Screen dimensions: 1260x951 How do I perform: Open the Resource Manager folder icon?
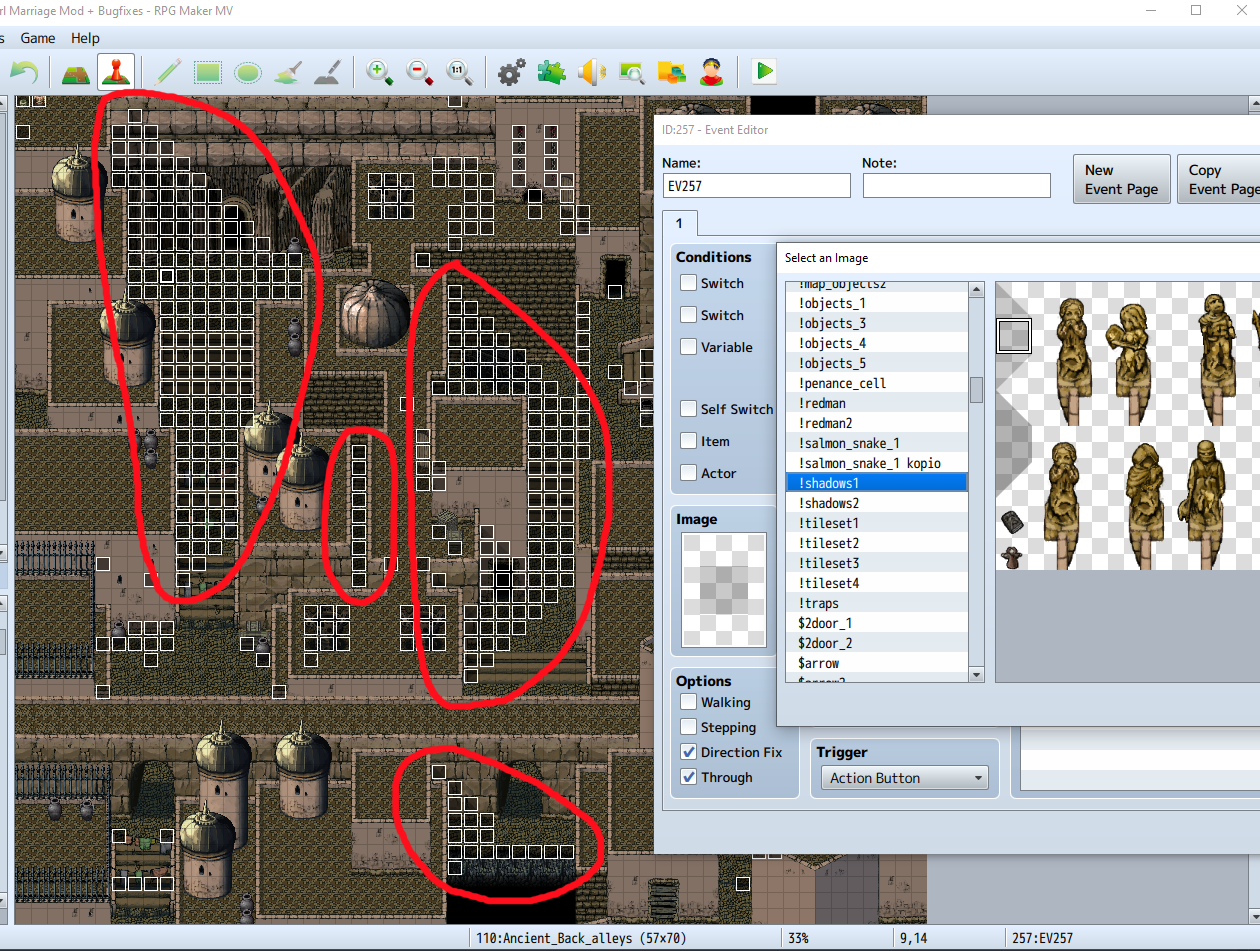(x=671, y=72)
